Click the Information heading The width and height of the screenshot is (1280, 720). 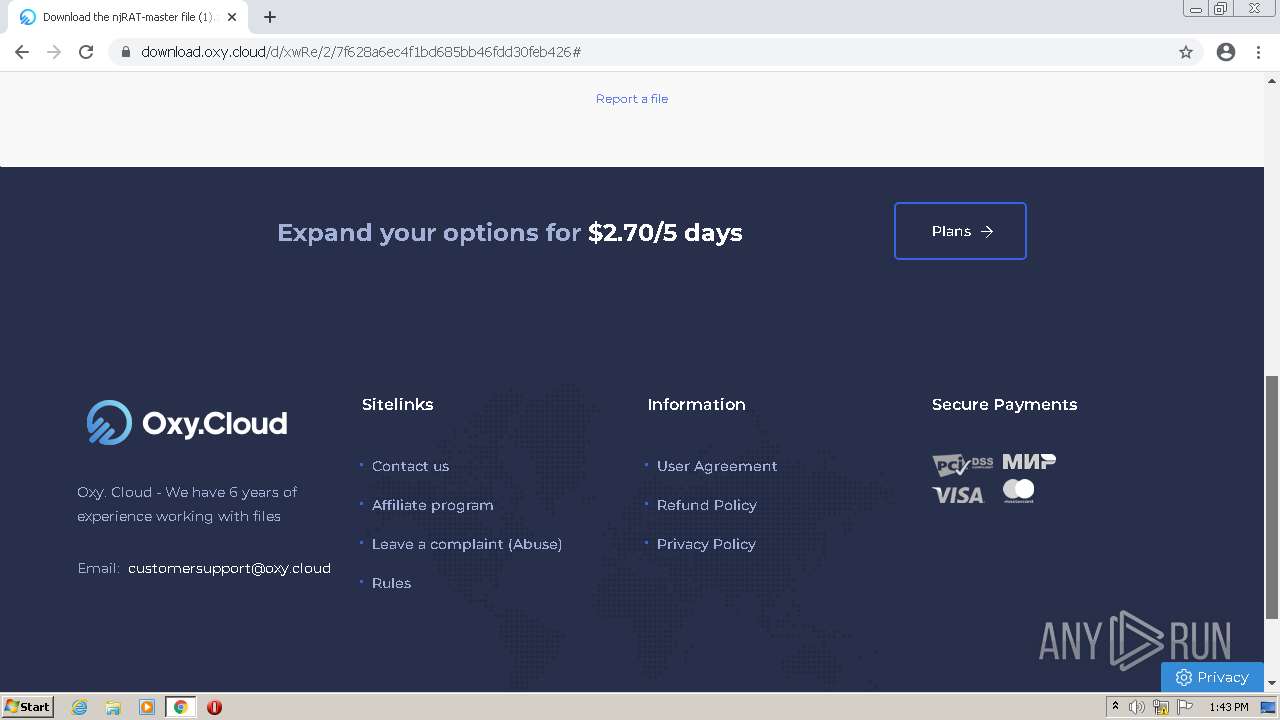pyautogui.click(x=696, y=404)
